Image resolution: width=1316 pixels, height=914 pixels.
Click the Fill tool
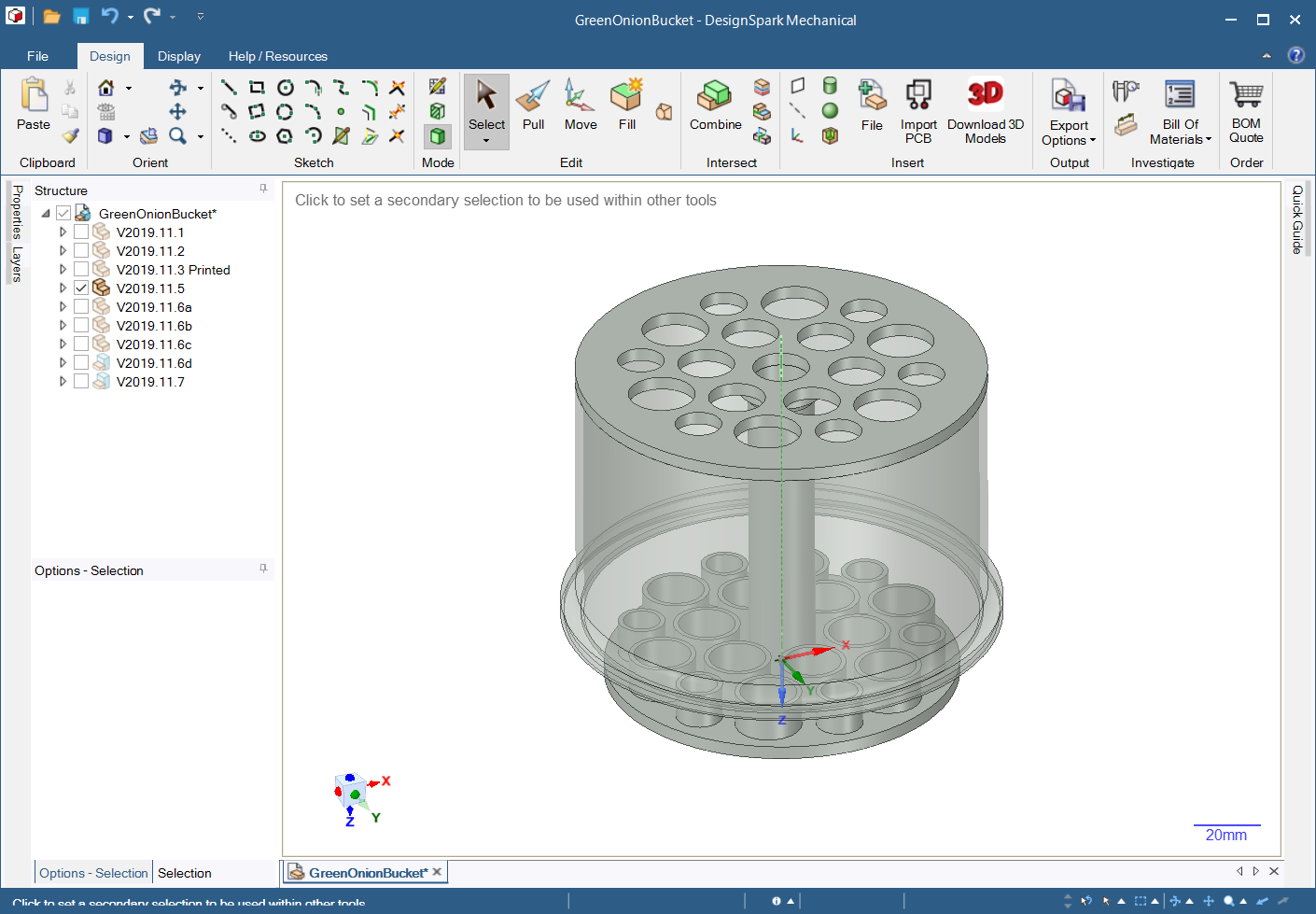coord(627,105)
